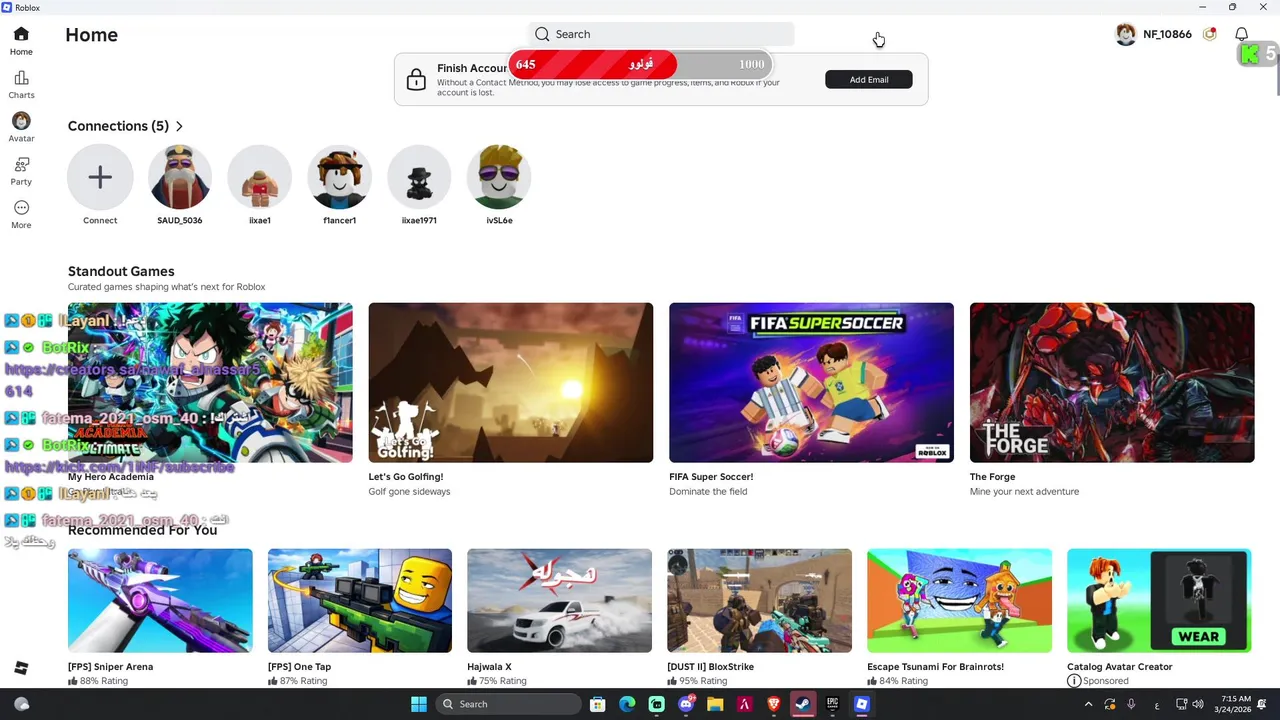Viewport: 1280px width, 720px height.
Task: Open the Avatar page in the sidebar
Action: coord(21,127)
